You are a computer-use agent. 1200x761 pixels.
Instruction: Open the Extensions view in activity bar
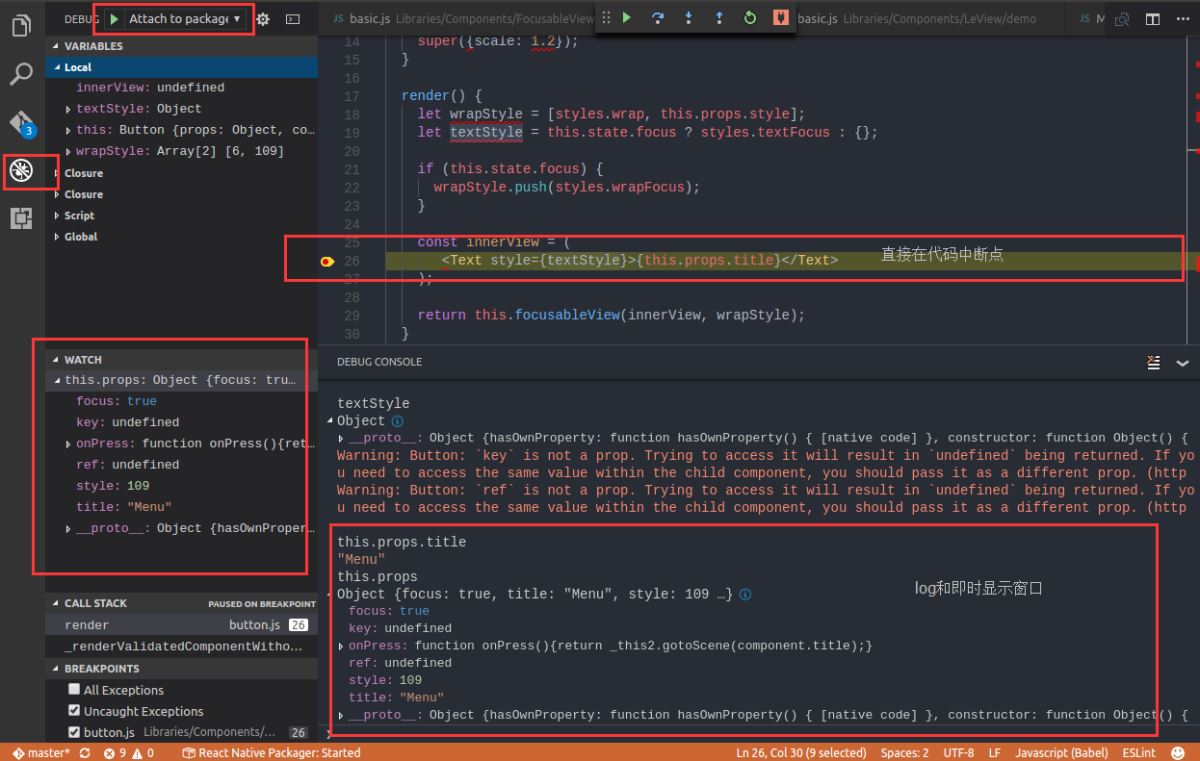[21, 218]
